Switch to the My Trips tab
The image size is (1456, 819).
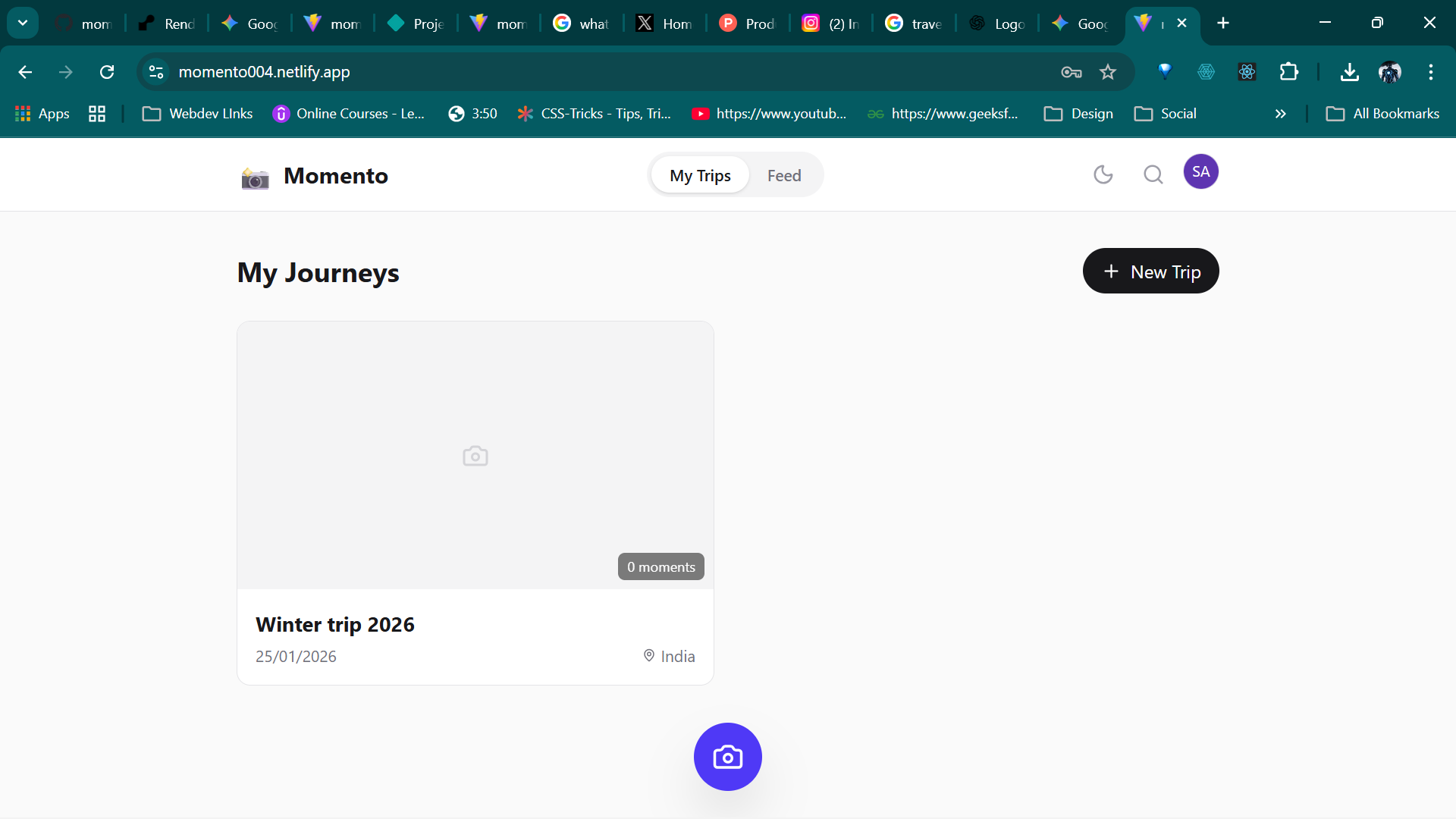point(698,174)
